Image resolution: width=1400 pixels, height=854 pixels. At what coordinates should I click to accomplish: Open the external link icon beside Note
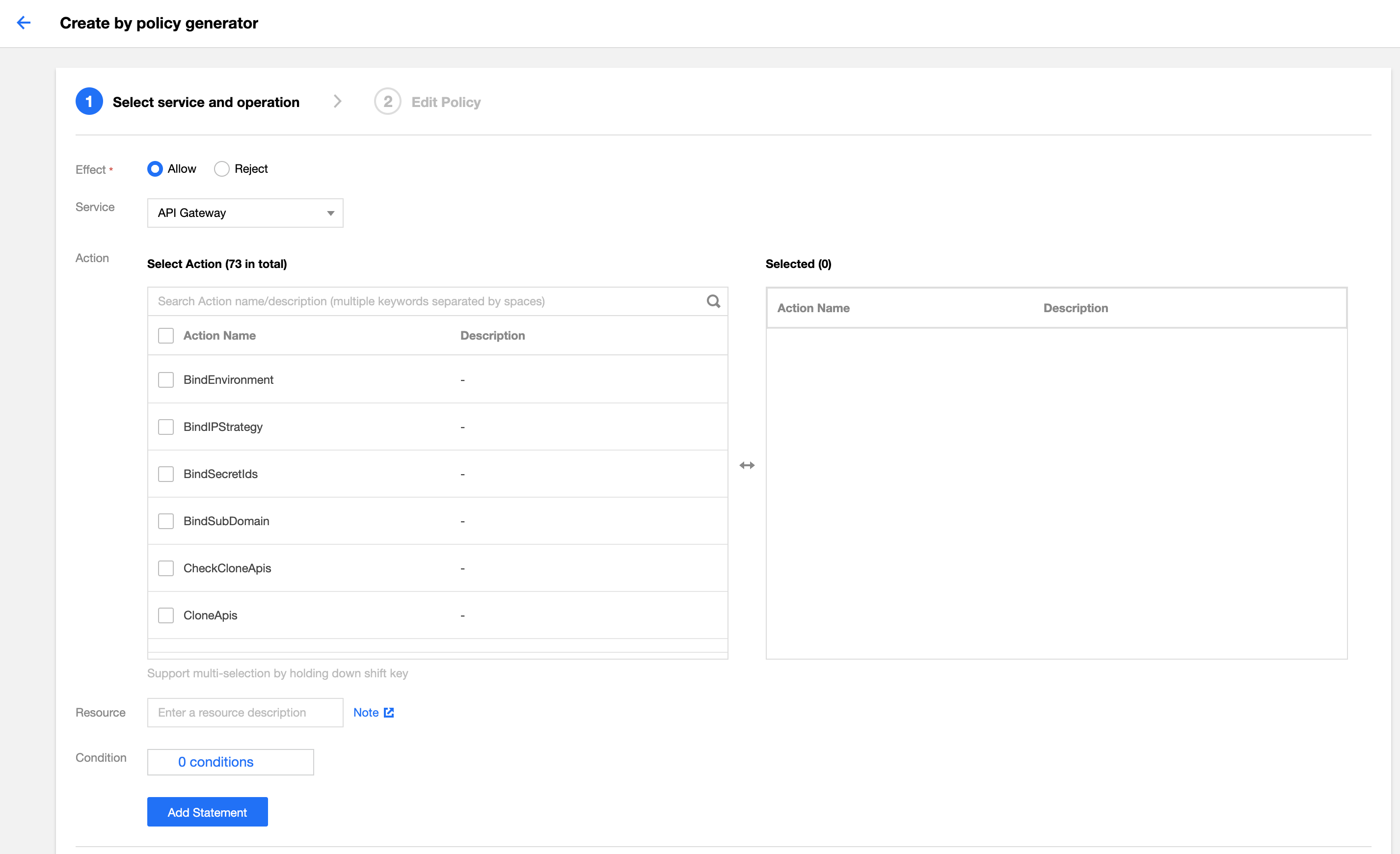(x=389, y=713)
